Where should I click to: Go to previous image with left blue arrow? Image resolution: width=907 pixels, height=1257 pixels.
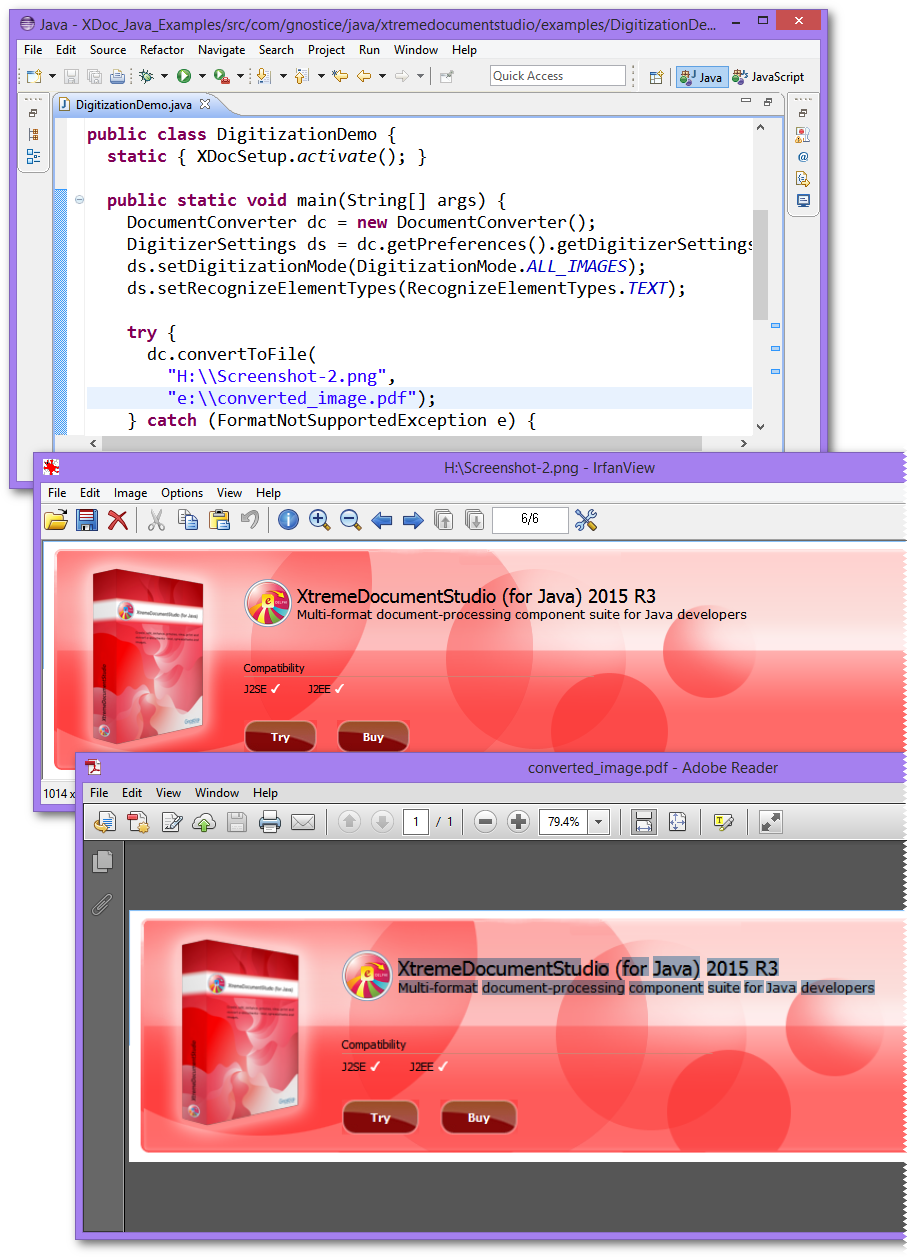click(381, 520)
